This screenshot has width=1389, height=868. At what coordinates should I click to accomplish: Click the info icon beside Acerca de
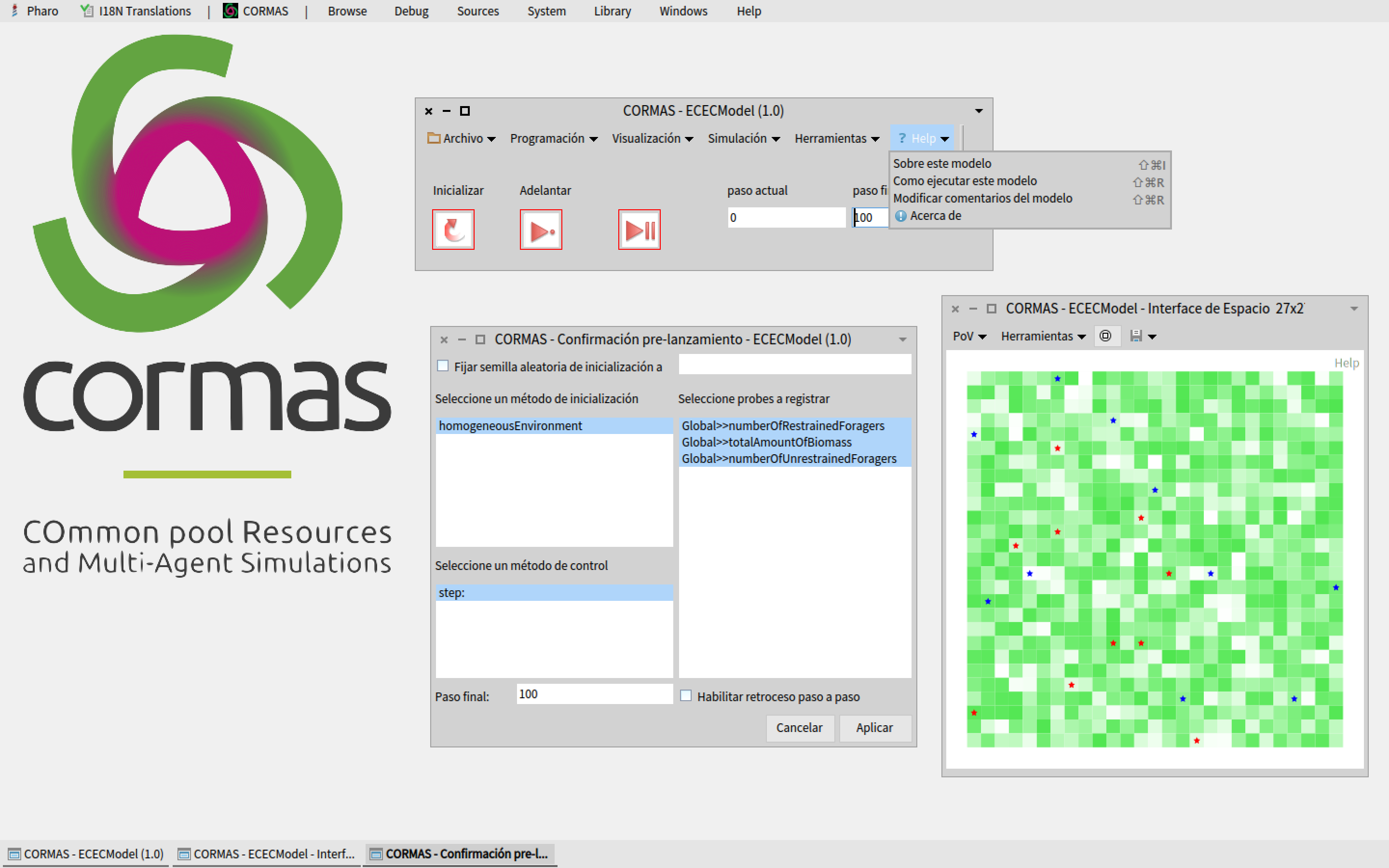click(x=900, y=216)
